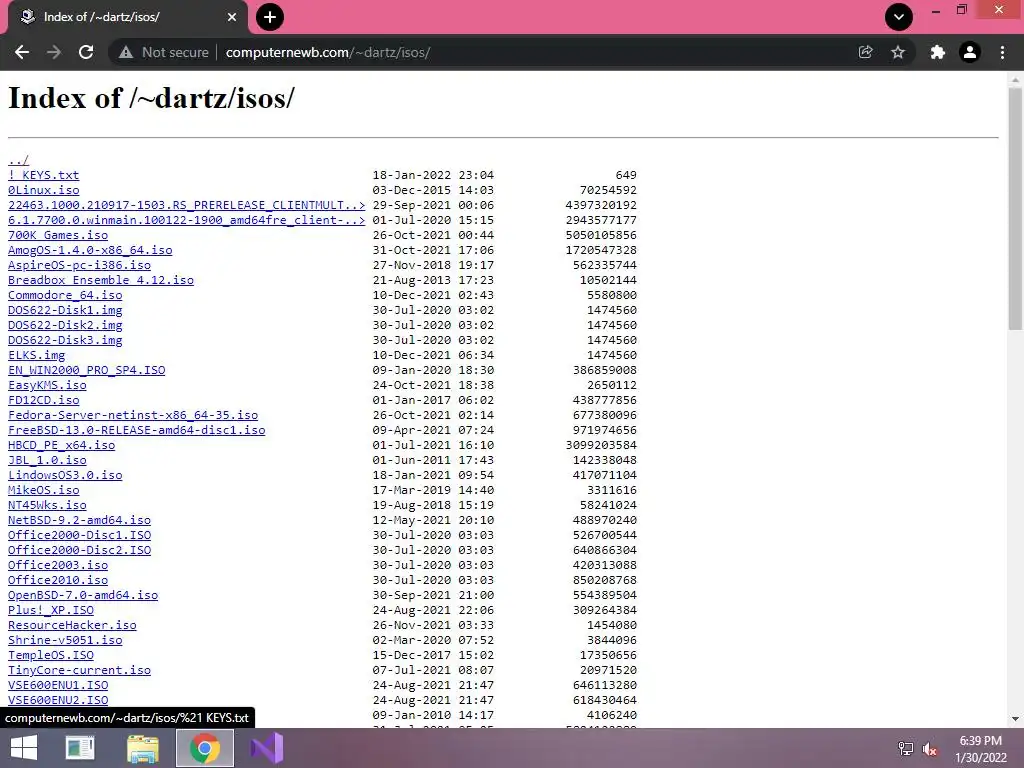Open the Chrome three-dot menu
Viewport: 1024px width, 768px height.
coord(1002,52)
